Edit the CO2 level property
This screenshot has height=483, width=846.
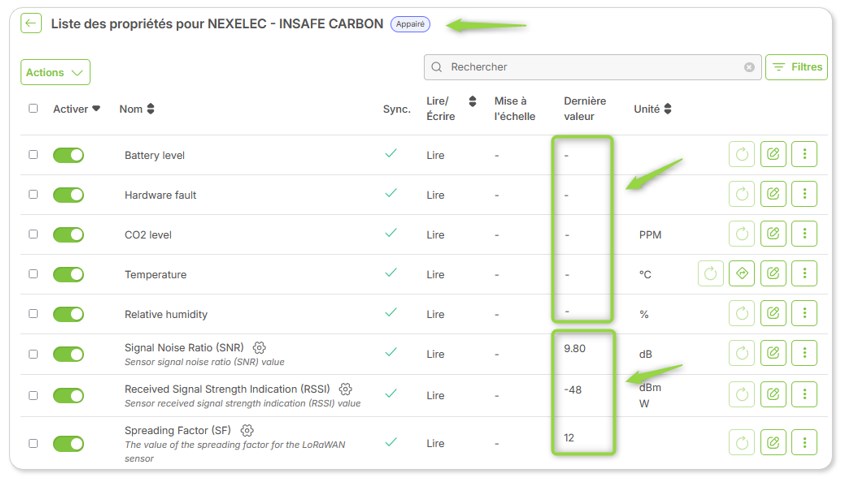[x=773, y=234]
